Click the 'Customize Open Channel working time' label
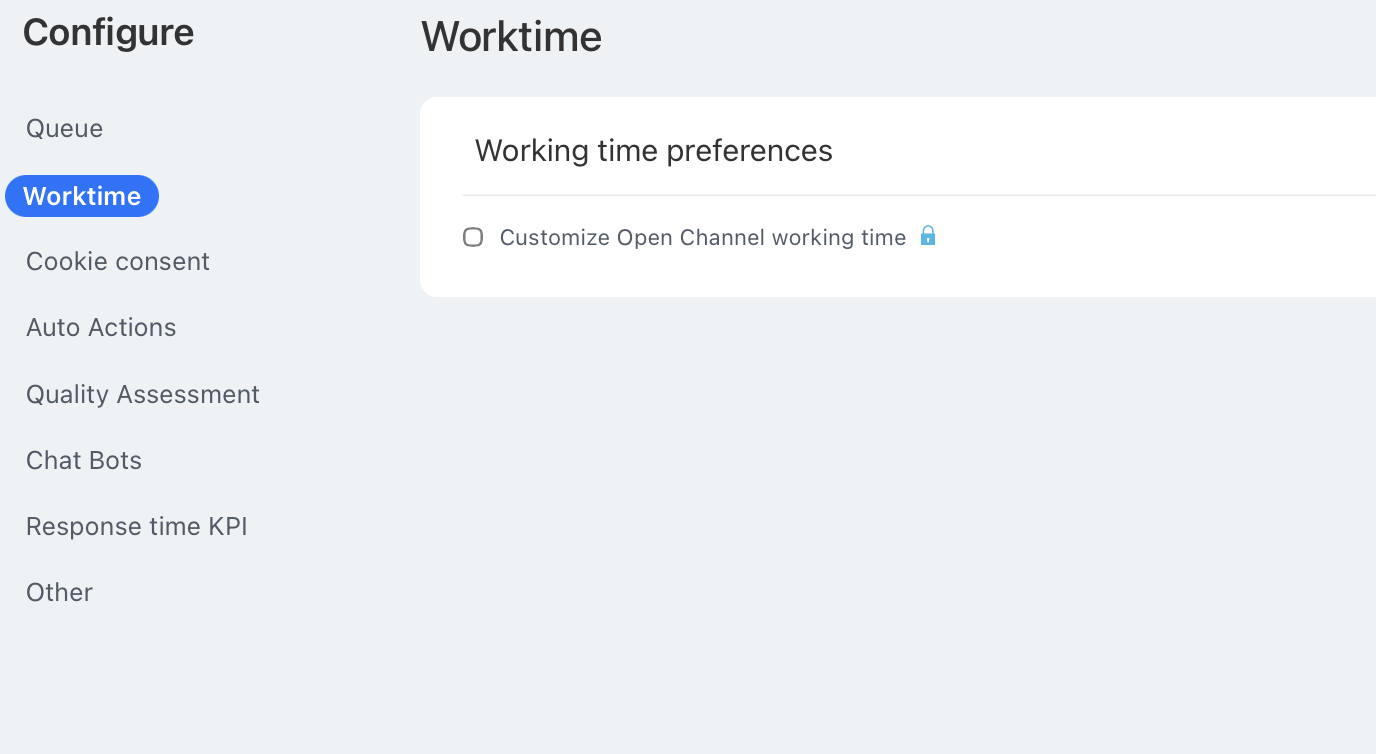Image resolution: width=1376 pixels, height=754 pixels. pos(702,237)
